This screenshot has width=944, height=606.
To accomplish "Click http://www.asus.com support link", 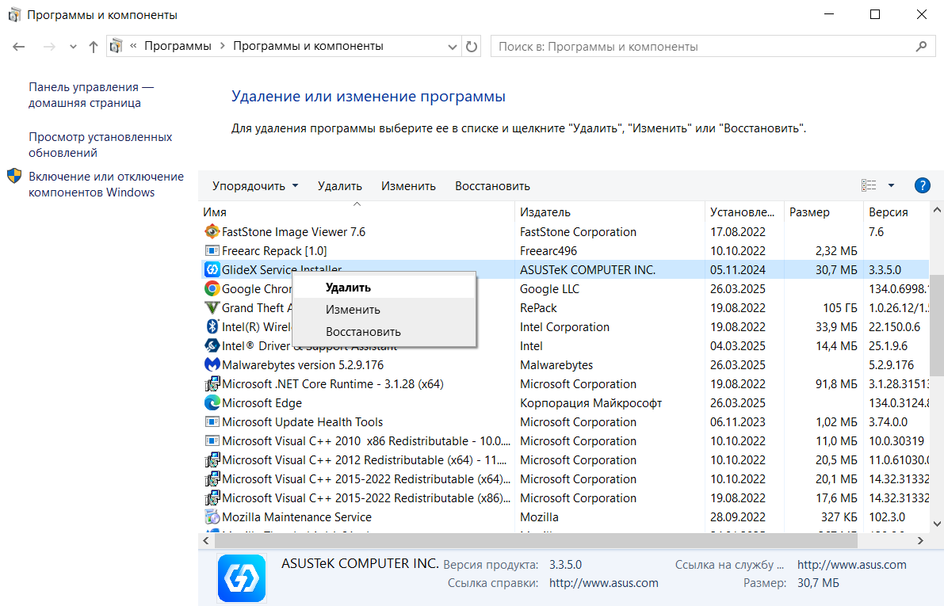I will point(851,564).
